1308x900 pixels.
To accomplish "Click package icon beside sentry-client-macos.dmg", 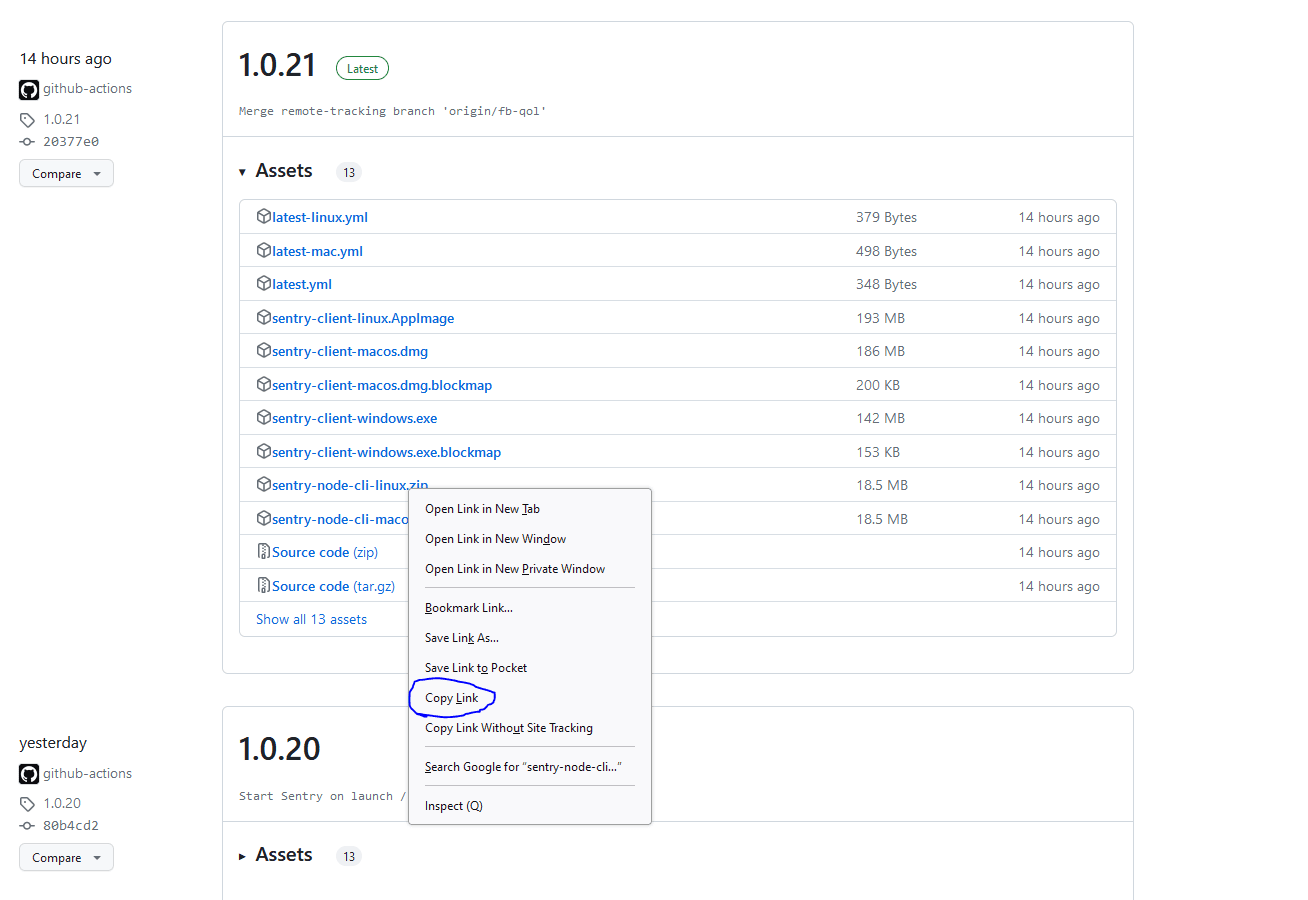I will pyautogui.click(x=264, y=350).
